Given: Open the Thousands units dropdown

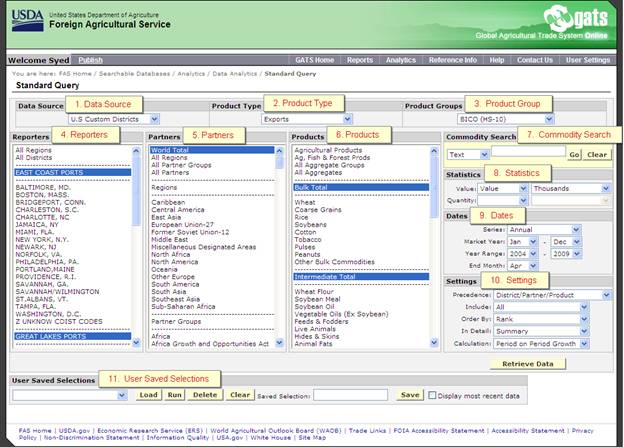Looking at the screenshot, I should coord(571,189).
